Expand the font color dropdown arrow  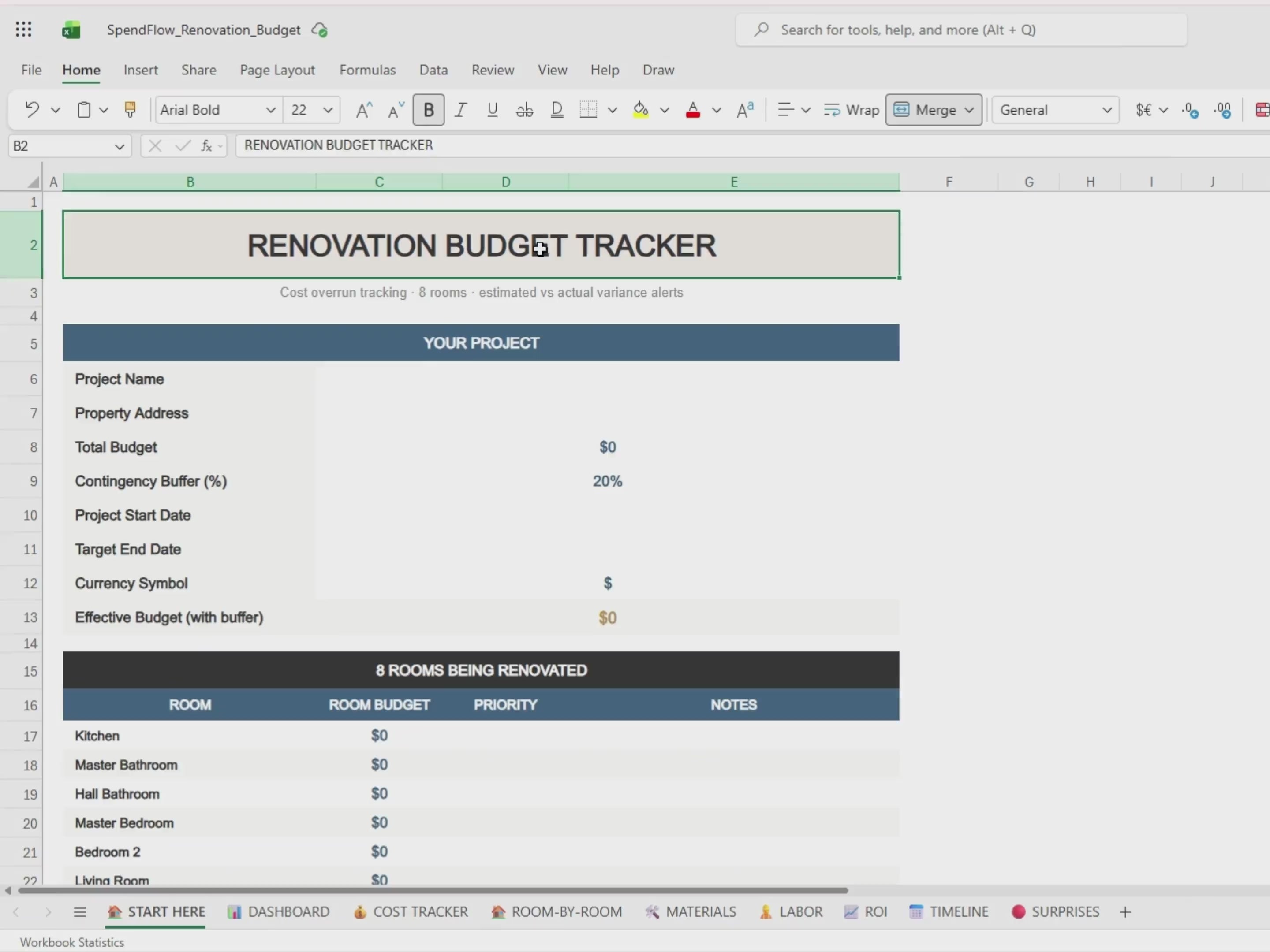tap(717, 110)
